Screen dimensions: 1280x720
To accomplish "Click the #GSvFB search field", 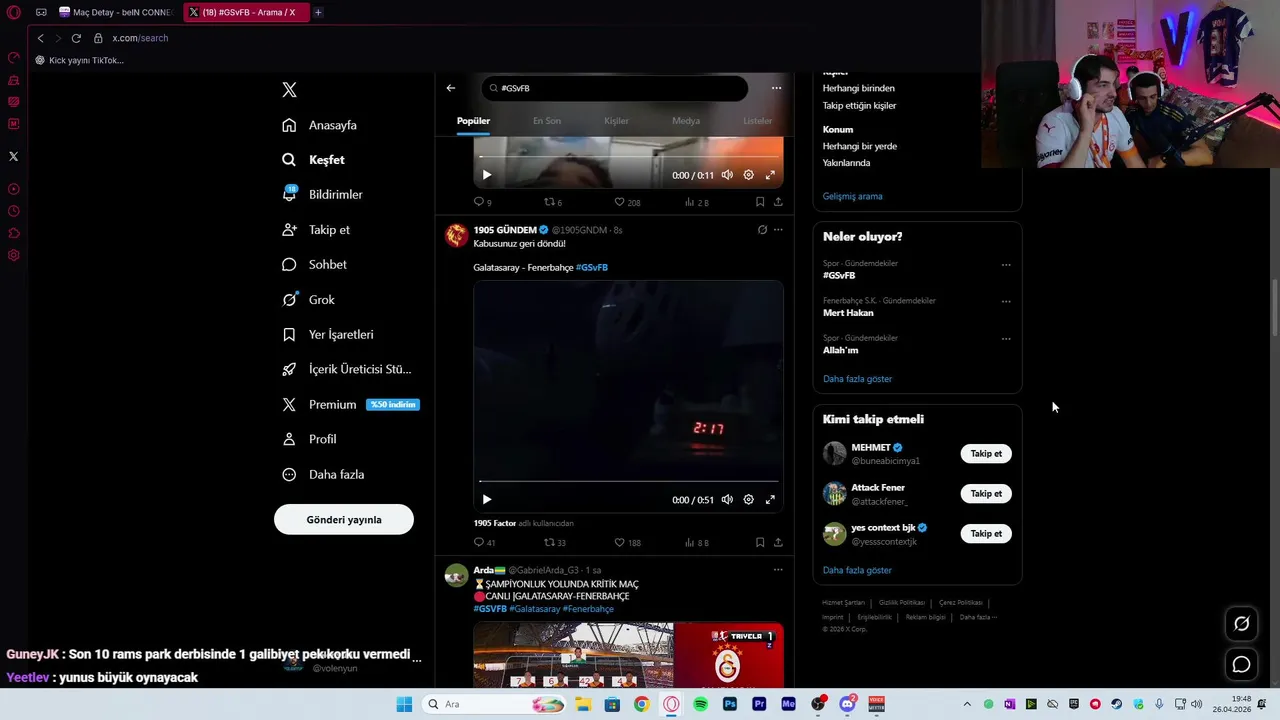I will click(x=614, y=88).
